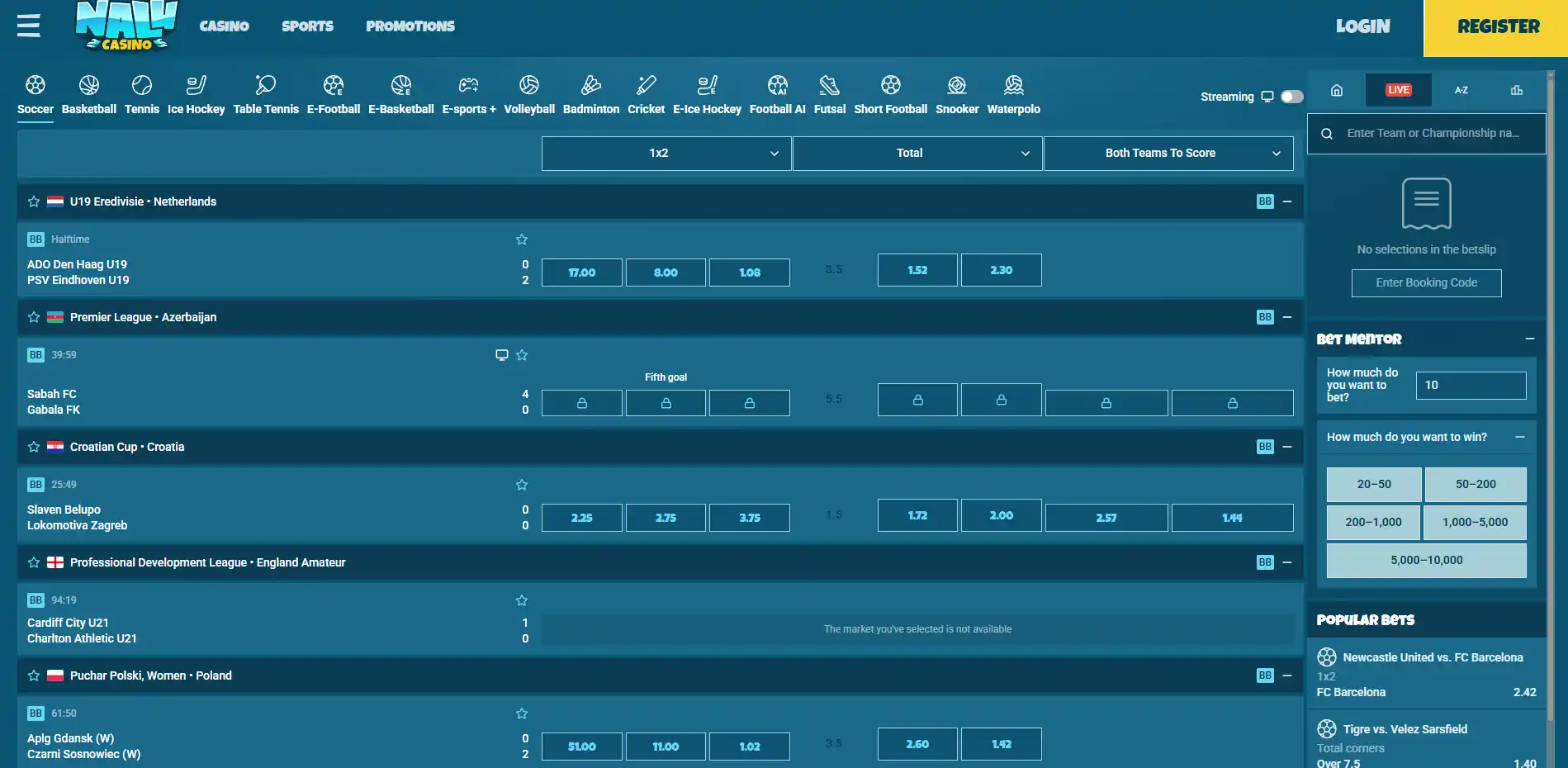Image resolution: width=1568 pixels, height=768 pixels.
Task: Click the home icon in betslip panel
Action: point(1337,90)
